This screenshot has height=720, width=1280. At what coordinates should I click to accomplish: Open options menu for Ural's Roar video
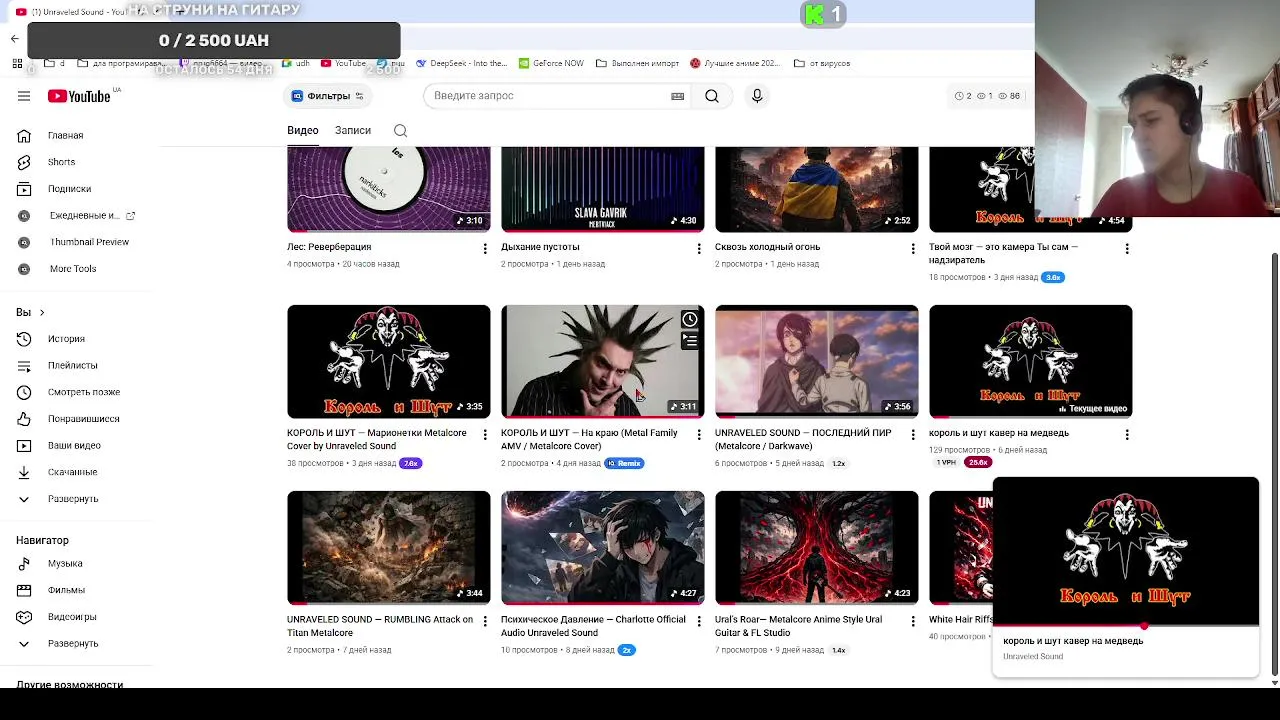pos(913,621)
